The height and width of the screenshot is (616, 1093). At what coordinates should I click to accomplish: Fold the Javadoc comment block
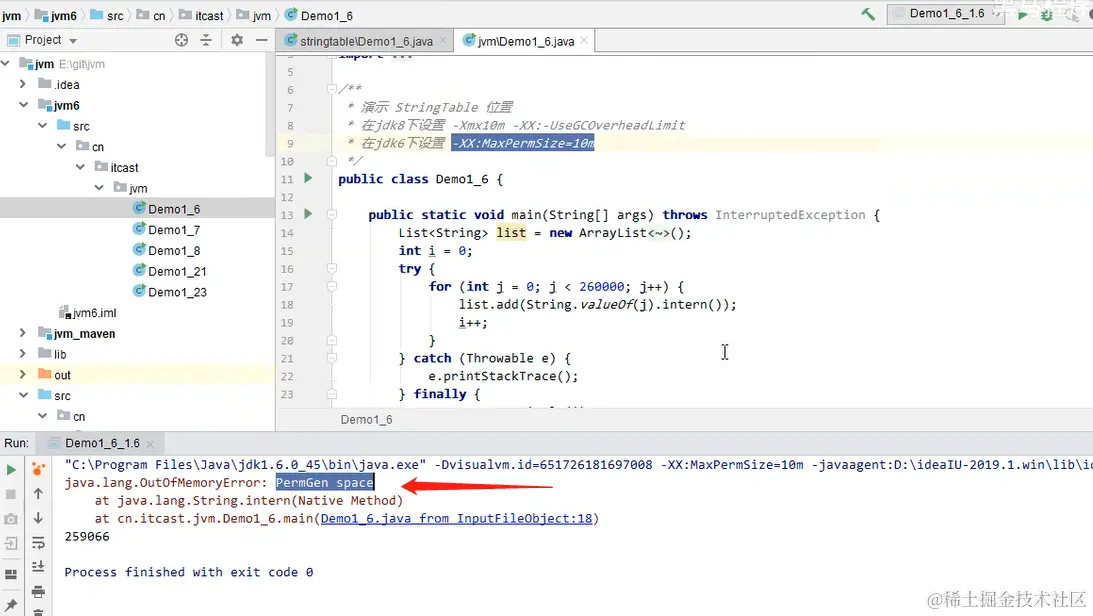pyautogui.click(x=332, y=88)
